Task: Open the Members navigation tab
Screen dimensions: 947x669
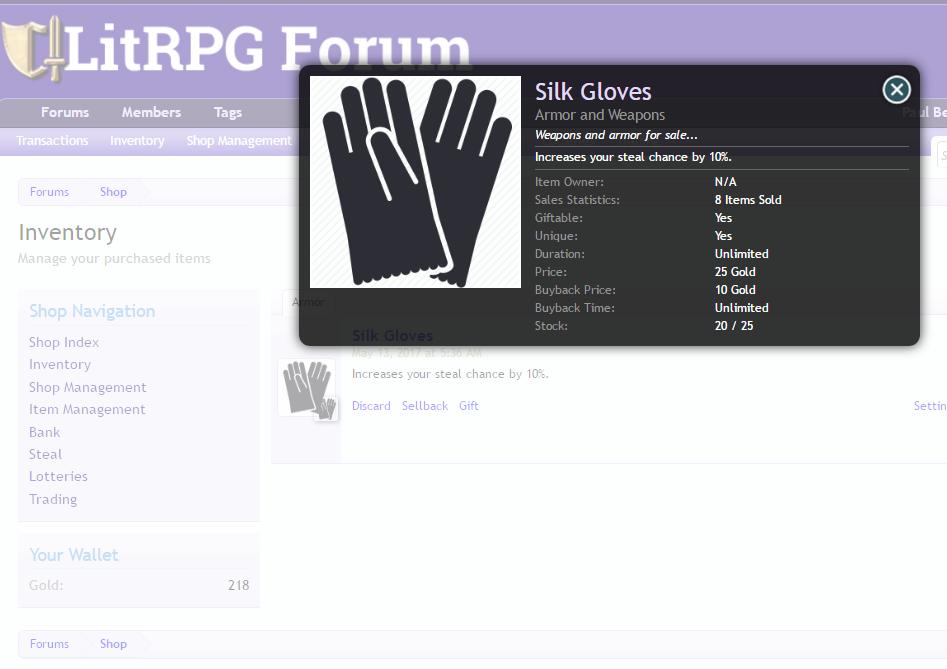Action: pos(151,113)
